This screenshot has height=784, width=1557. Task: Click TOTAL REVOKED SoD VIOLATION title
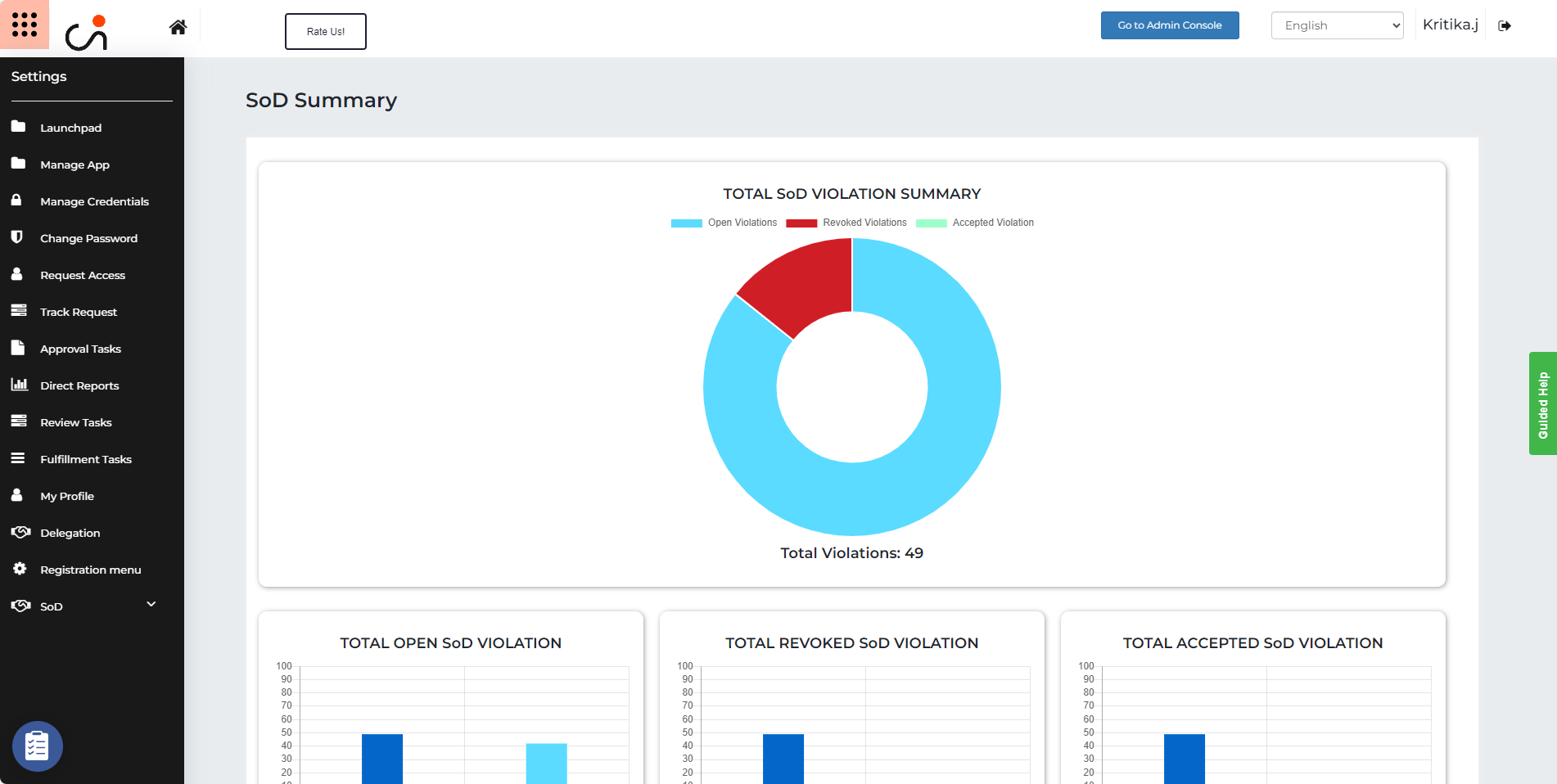coord(852,643)
